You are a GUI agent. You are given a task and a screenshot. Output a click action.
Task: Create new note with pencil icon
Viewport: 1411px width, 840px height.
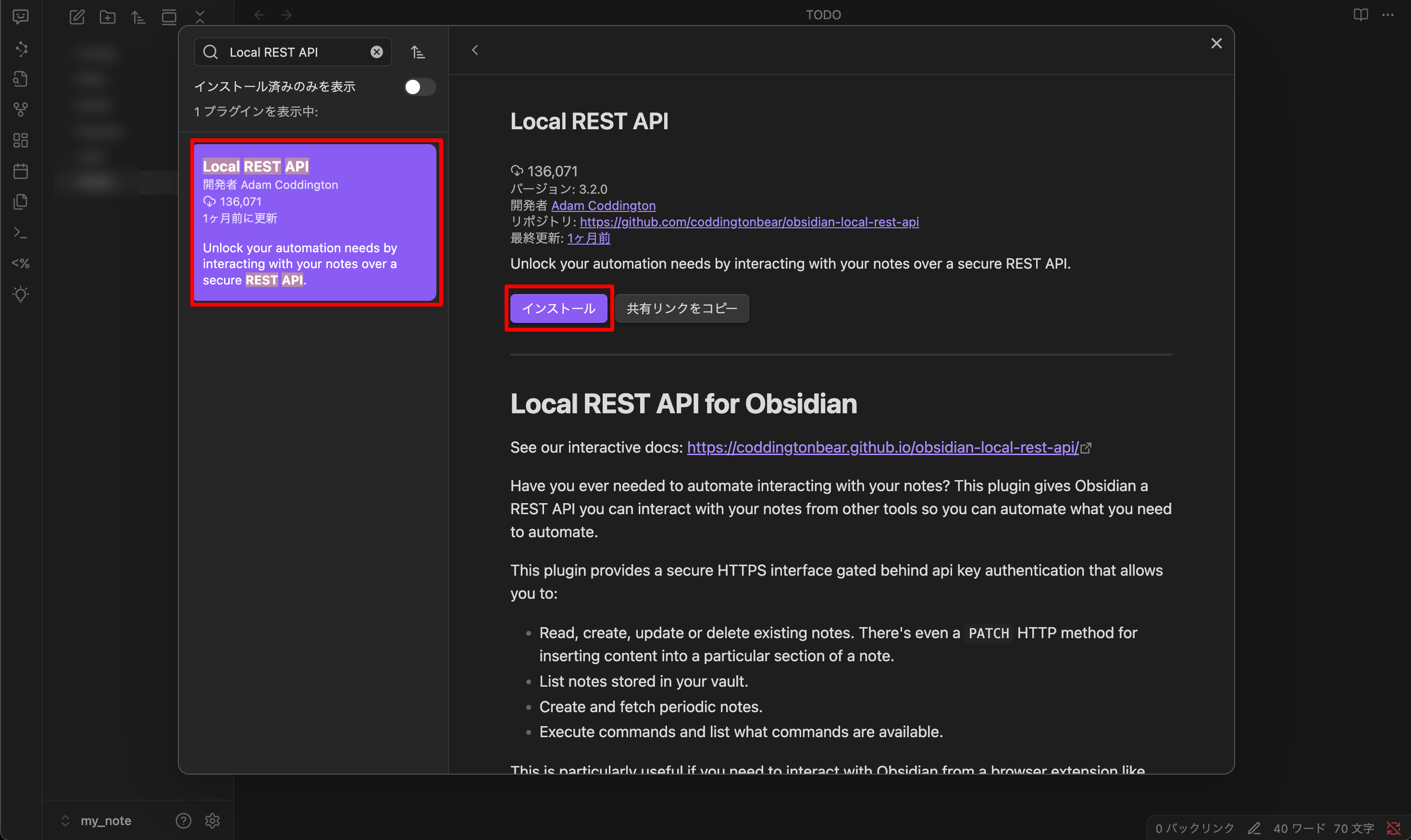77,17
